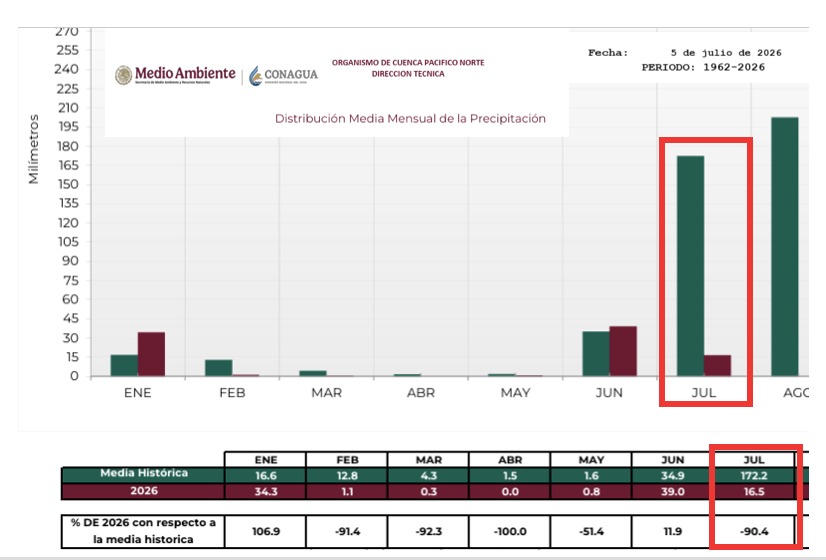Viewport: 826px width, 560px height.
Task: Click the Organismo de Cuenca Pacifico Norte text
Action: (x=408, y=62)
